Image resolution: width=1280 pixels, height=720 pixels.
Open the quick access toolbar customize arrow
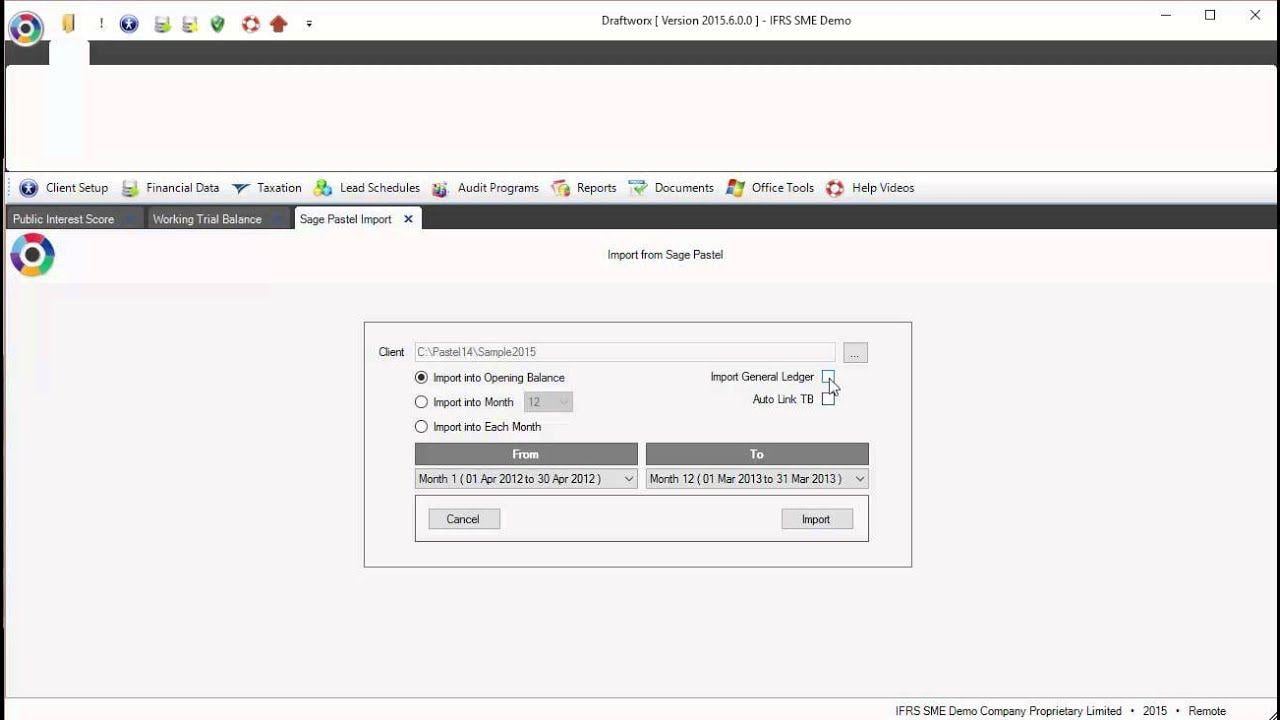coord(309,24)
